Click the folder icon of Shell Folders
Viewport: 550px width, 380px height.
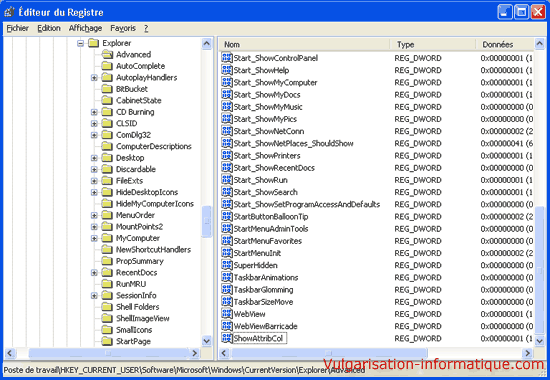[x=107, y=307]
